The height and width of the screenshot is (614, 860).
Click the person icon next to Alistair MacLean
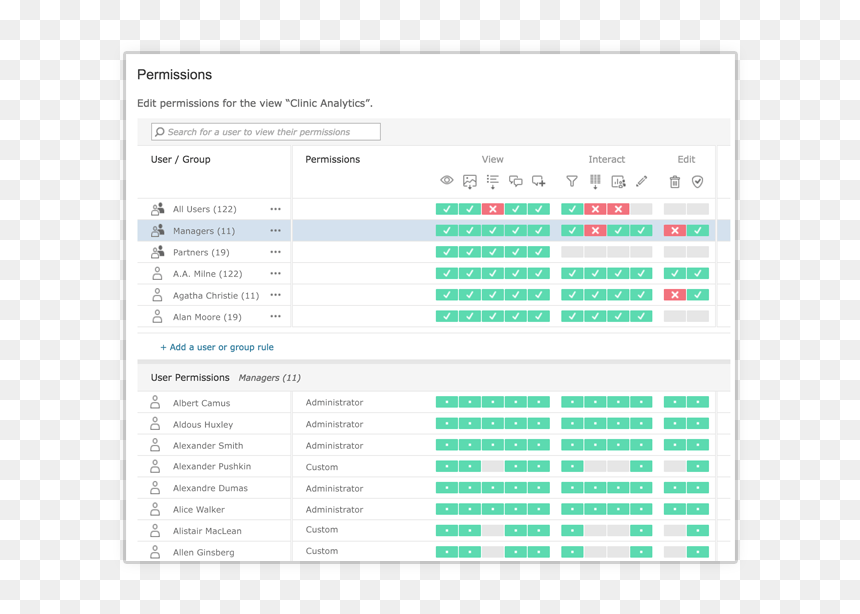click(155, 531)
